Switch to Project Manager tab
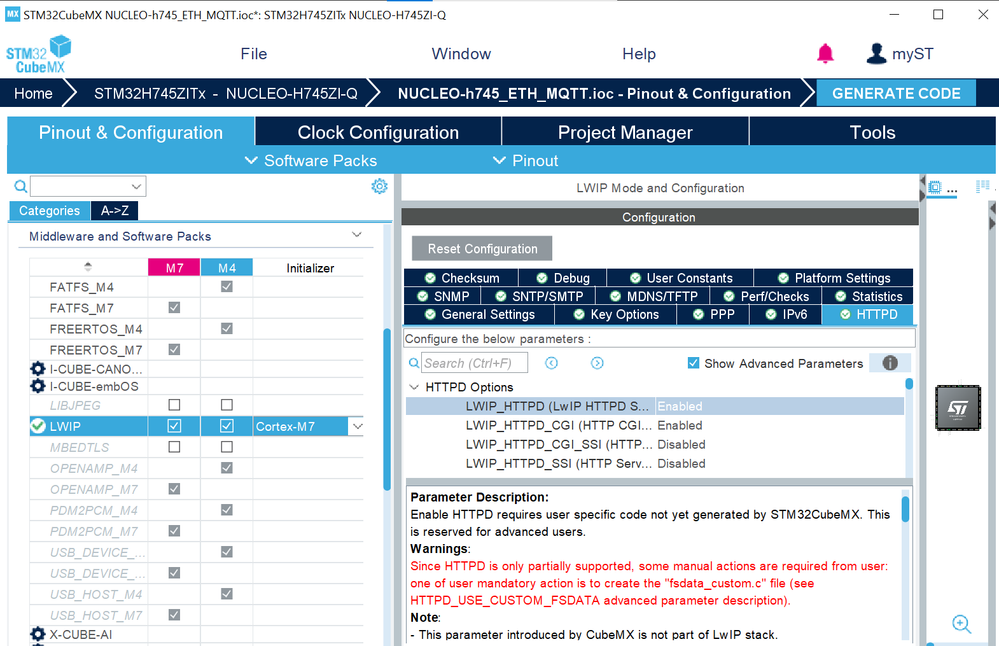Screen dimensions: 999x646 (x=625, y=133)
